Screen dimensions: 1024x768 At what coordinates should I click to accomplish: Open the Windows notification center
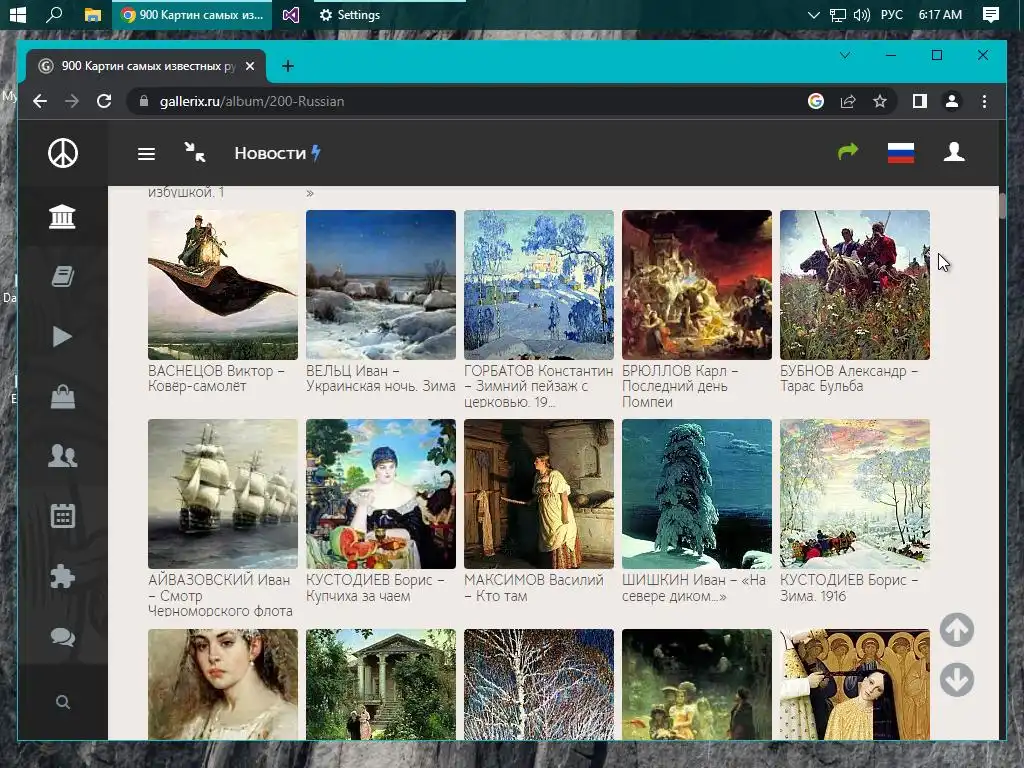point(991,14)
